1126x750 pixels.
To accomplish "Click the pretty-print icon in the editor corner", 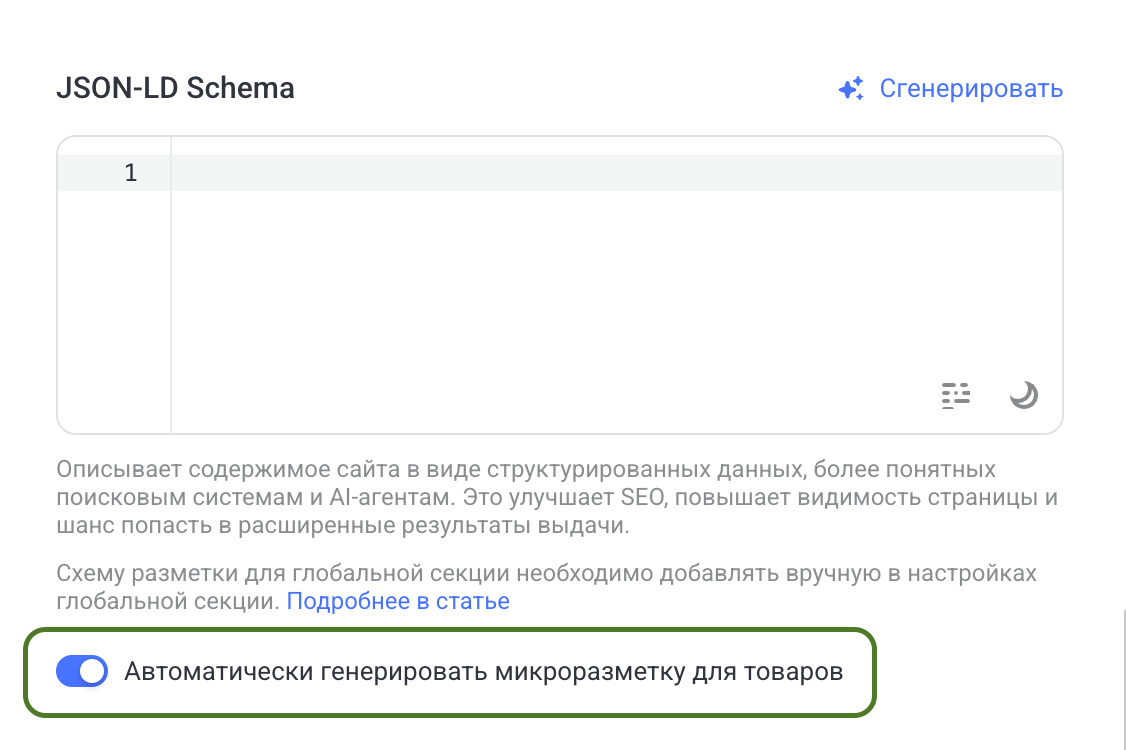I will coord(956,395).
